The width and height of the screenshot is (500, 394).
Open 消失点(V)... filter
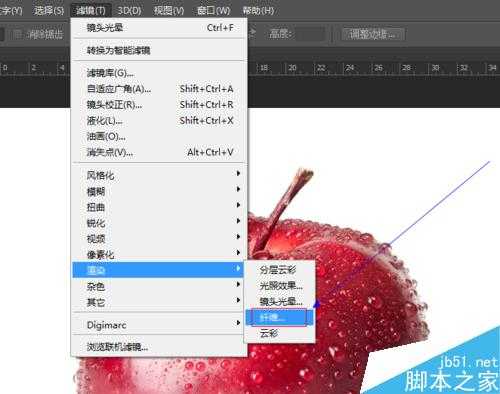pos(159,152)
